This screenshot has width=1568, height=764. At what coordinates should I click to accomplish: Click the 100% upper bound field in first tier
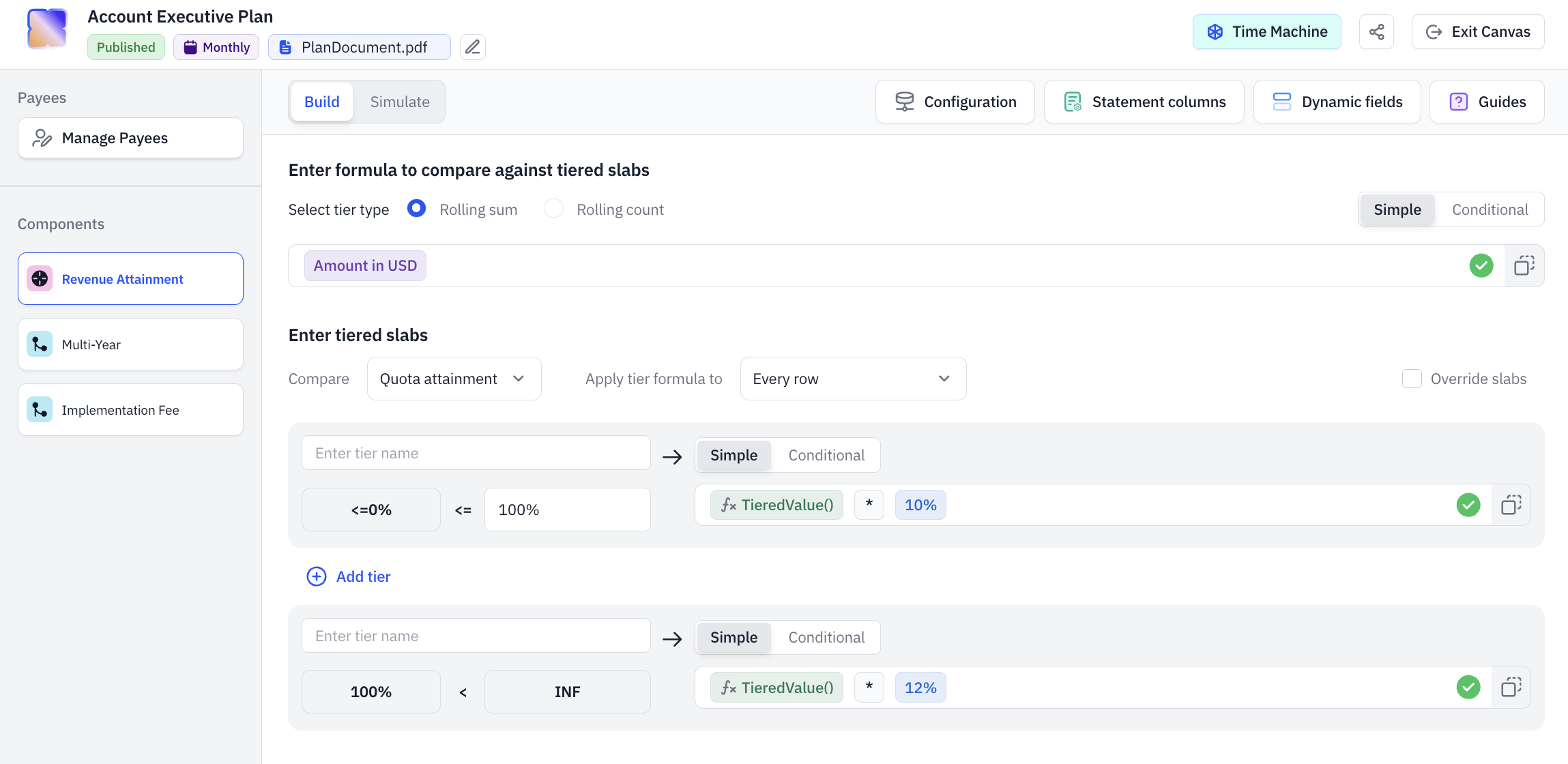[x=567, y=510]
